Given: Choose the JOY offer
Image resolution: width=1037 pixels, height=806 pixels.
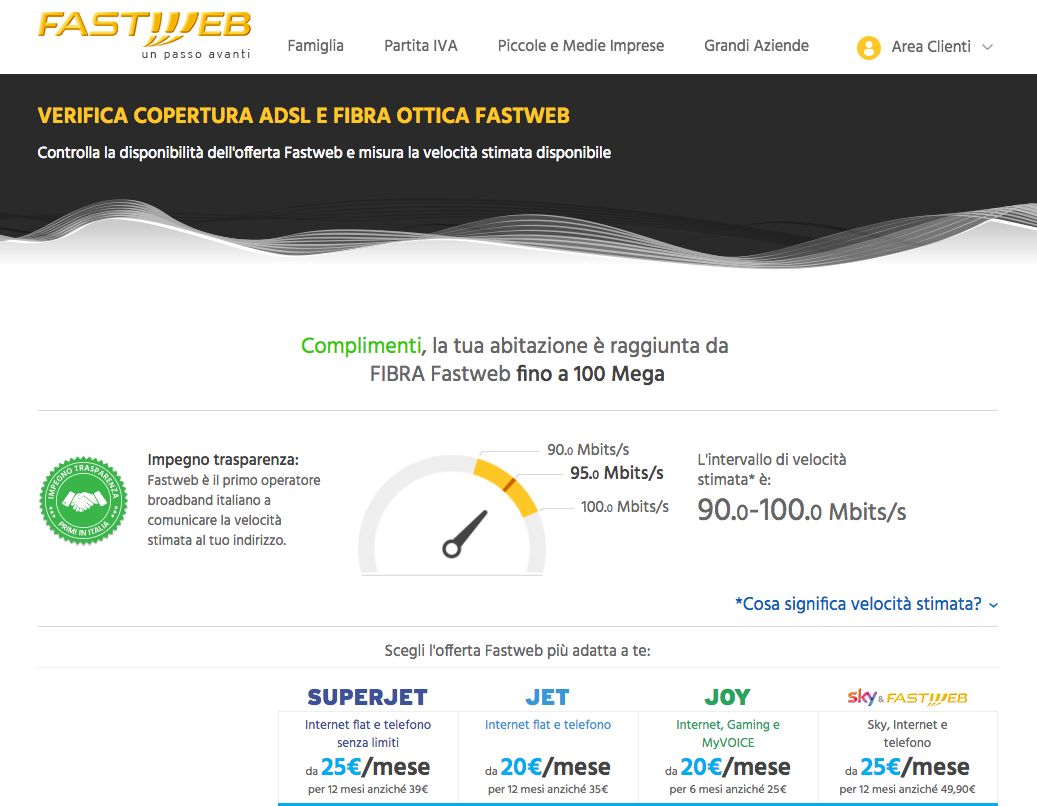Looking at the screenshot, I should point(727,697).
